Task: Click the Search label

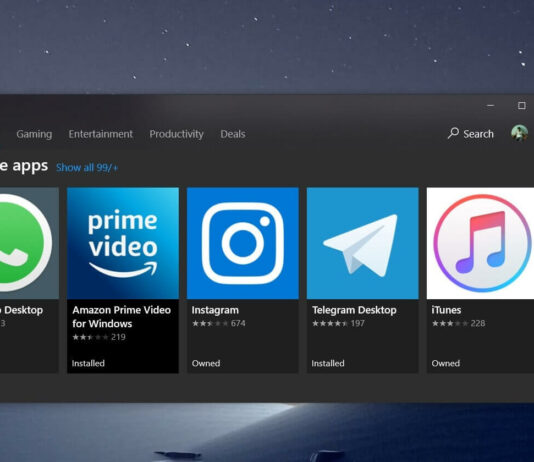Action: (x=478, y=134)
